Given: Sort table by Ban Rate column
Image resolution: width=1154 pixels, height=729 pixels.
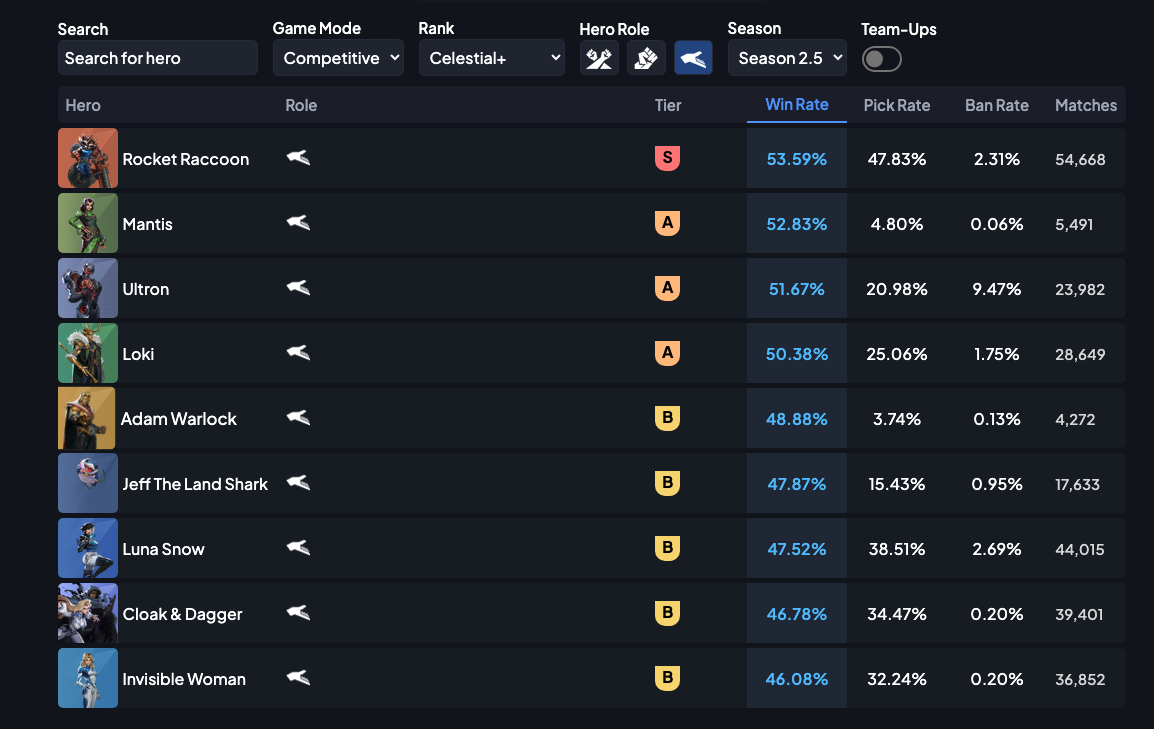Looking at the screenshot, I should pos(997,105).
